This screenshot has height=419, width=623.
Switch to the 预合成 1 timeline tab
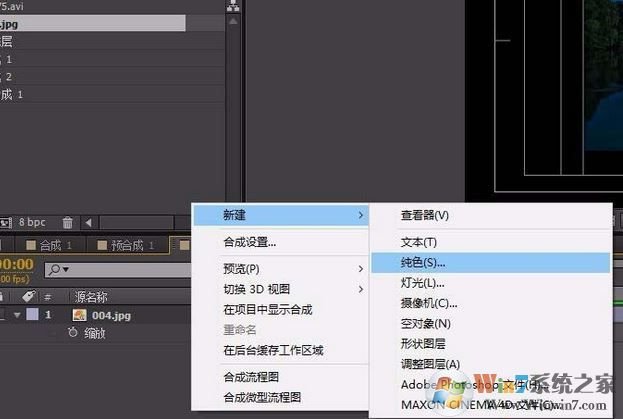(x=126, y=245)
